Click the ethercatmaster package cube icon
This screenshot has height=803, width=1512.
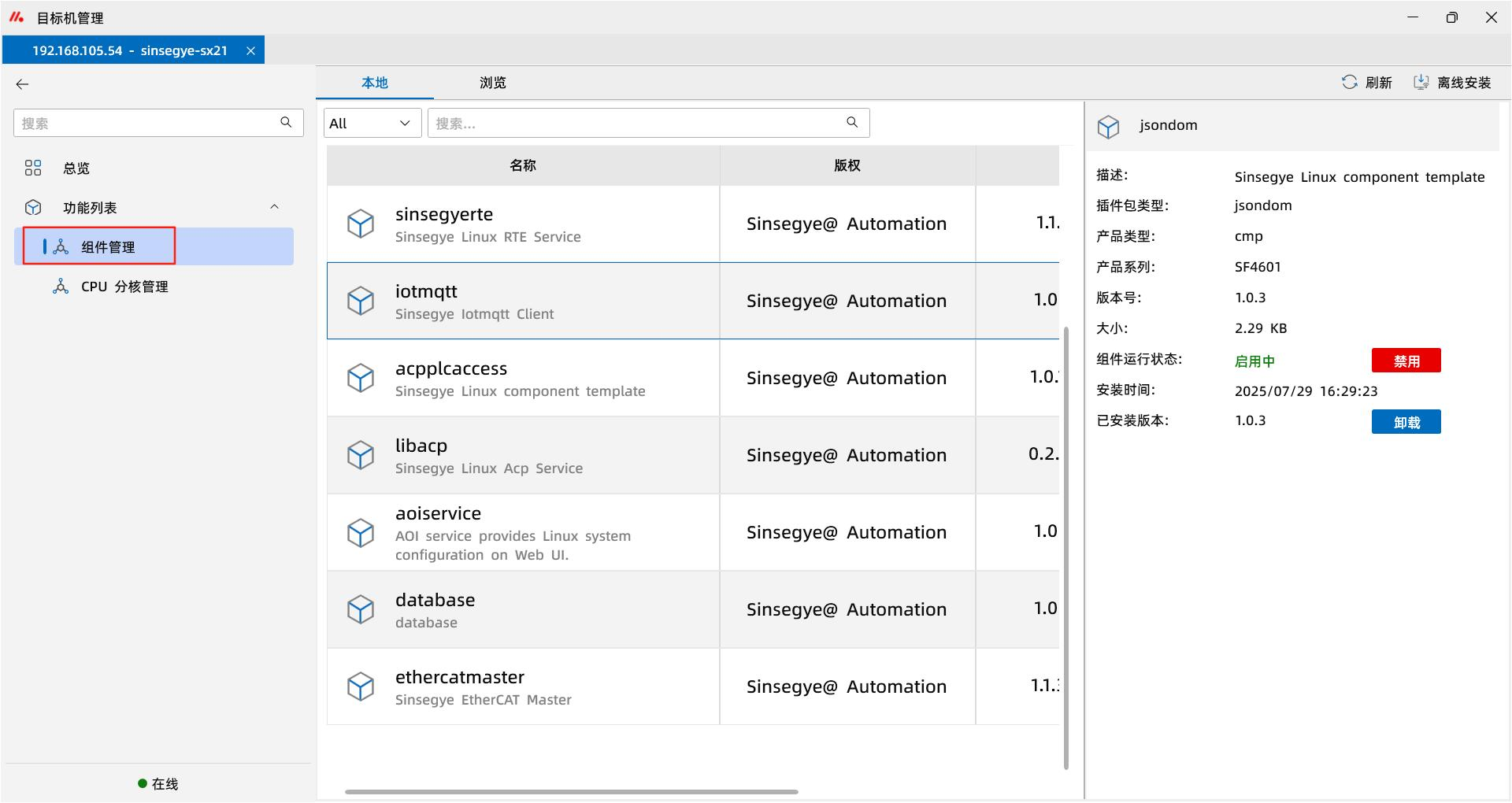click(x=361, y=686)
